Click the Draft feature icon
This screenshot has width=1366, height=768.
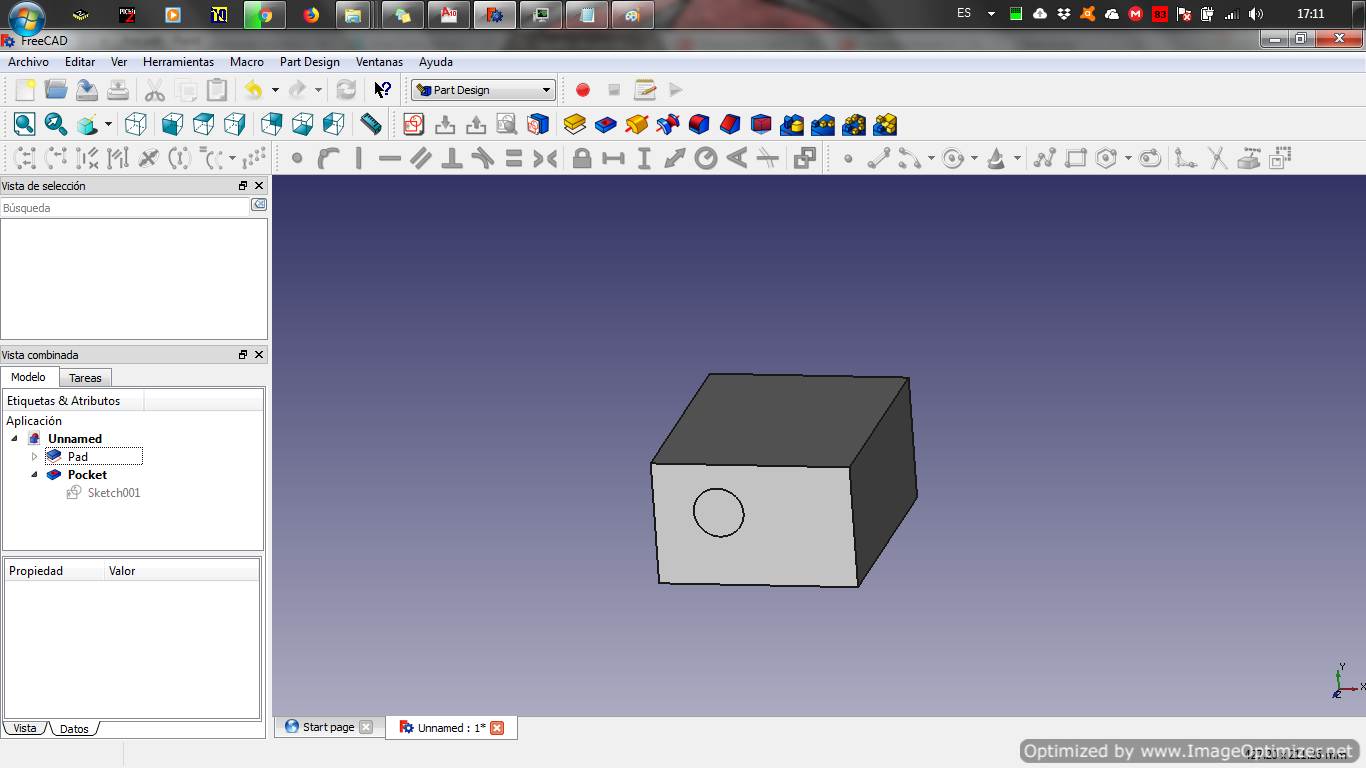click(760, 124)
